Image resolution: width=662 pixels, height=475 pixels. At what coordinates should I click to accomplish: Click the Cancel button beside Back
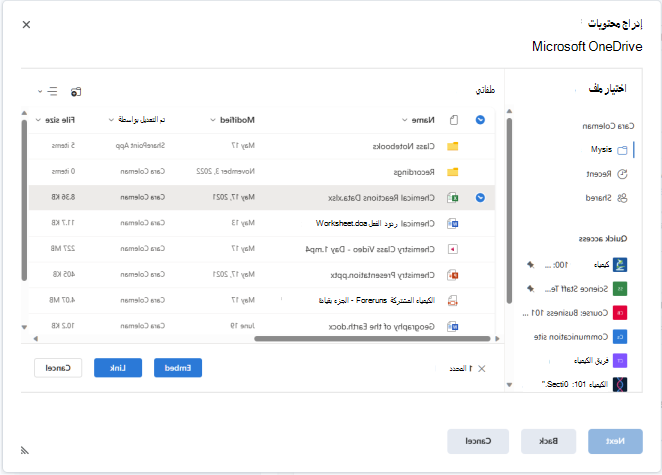478,441
